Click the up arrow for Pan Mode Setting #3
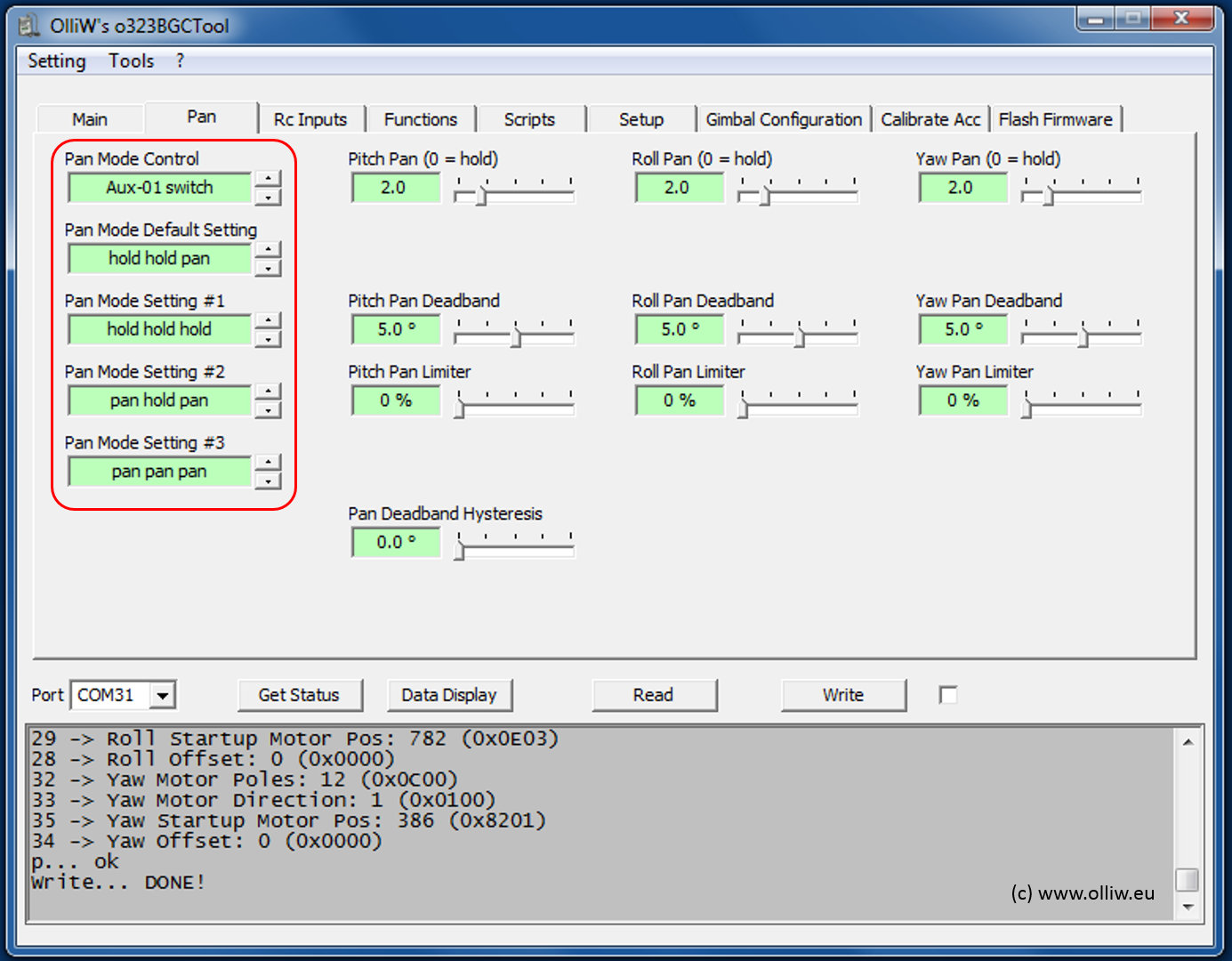Viewport: 1232px width, 961px height. pos(268,462)
